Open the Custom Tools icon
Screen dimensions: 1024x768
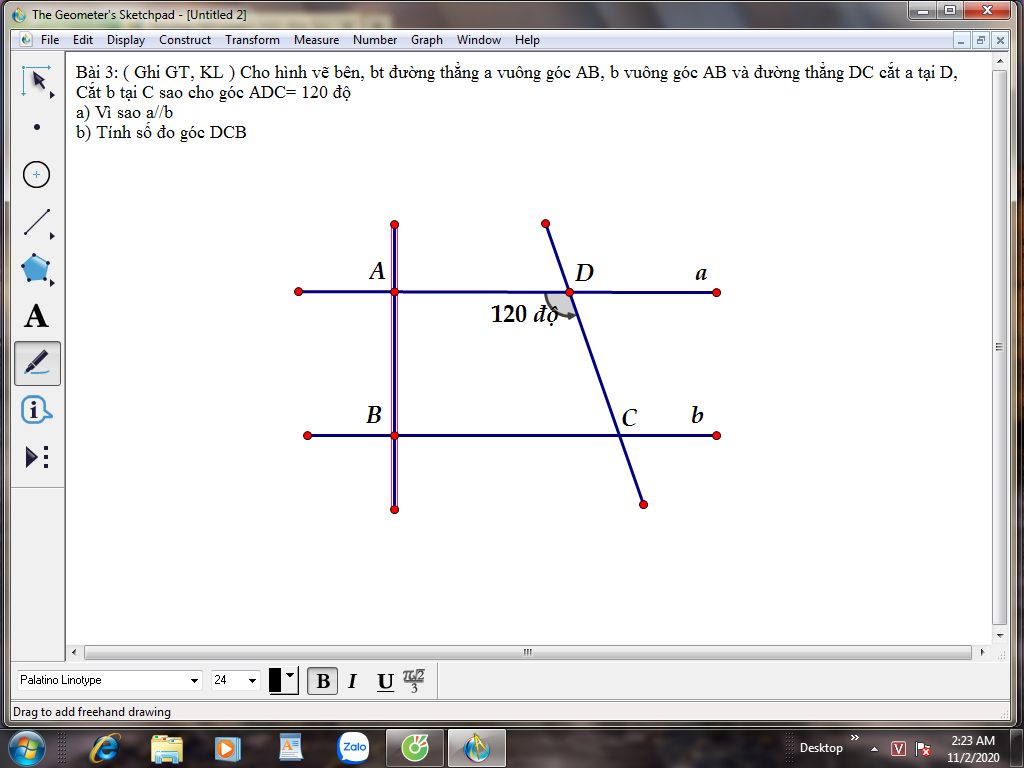click(x=37, y=457)
